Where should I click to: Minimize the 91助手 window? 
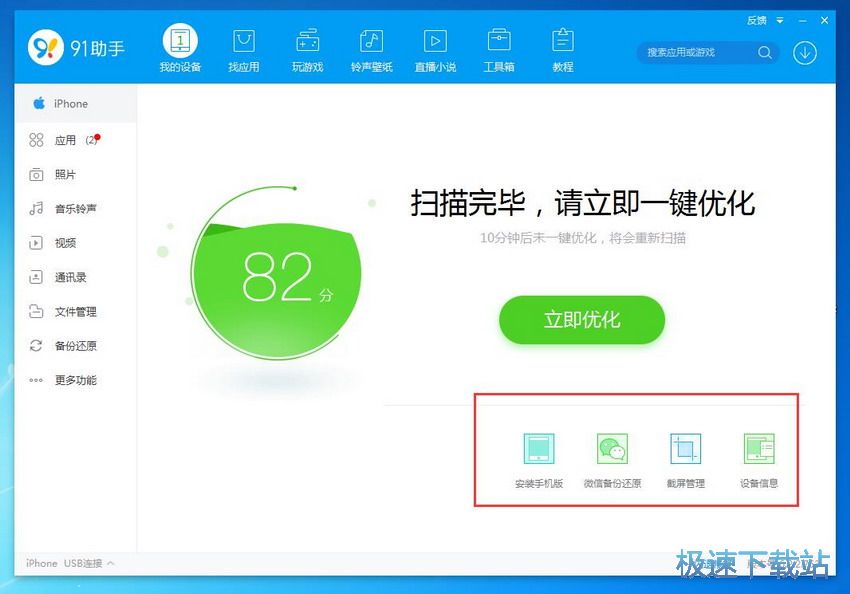[802, 21]
